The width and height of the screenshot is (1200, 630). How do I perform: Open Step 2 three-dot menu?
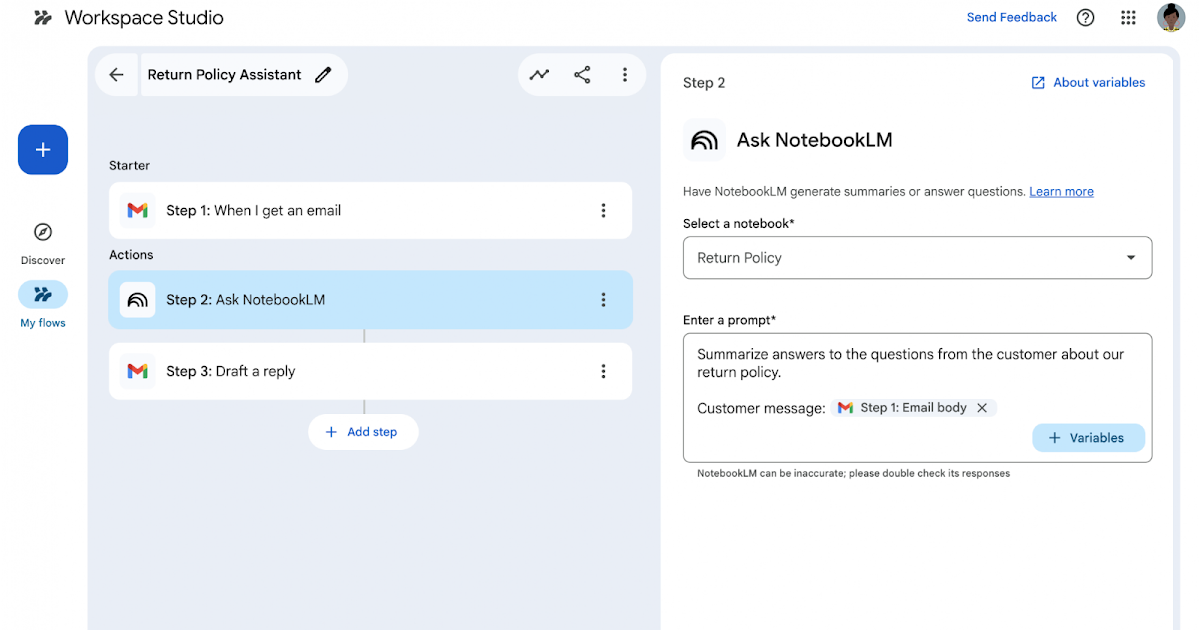(x=603, y=300)
